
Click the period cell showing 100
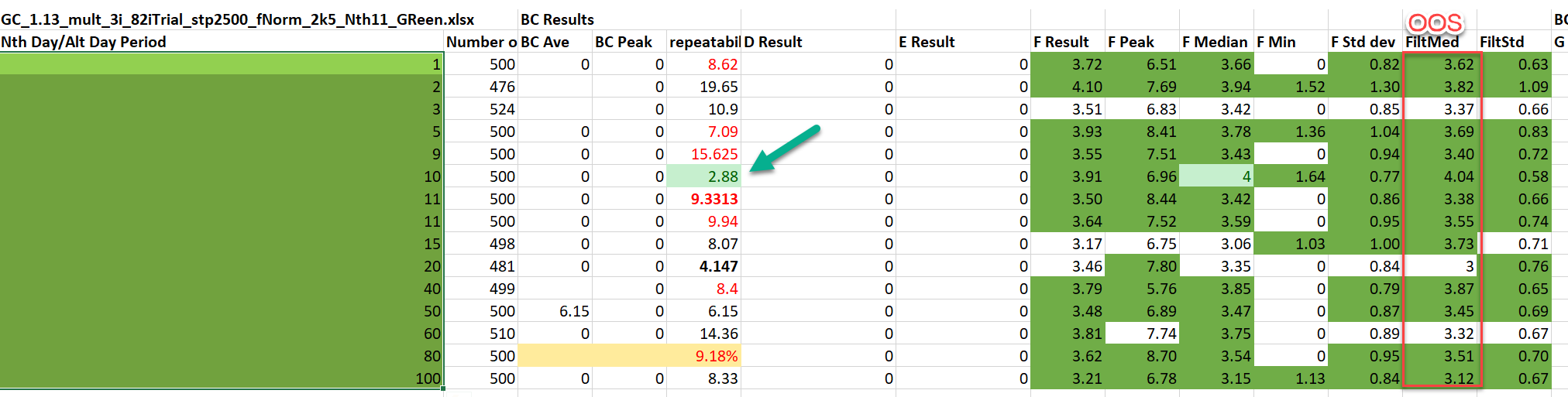pos(222,378)
